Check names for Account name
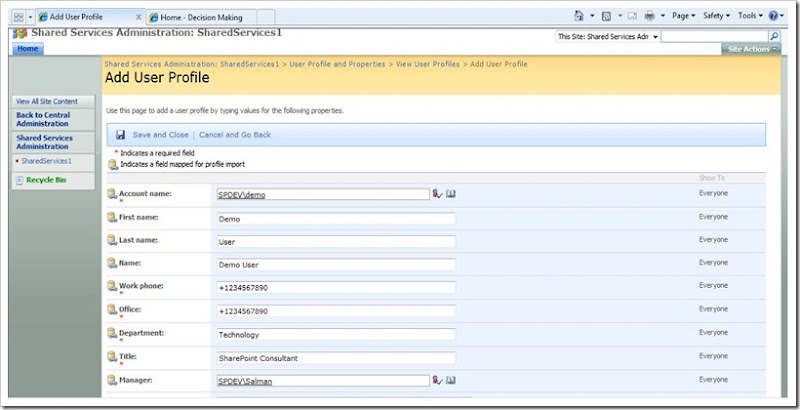This screenshot has height=410, width=800. (437, 194)
